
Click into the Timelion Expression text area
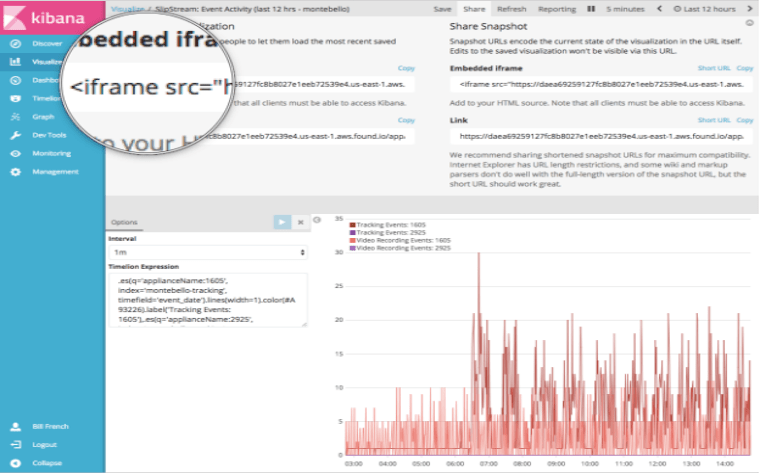(208, 300)
